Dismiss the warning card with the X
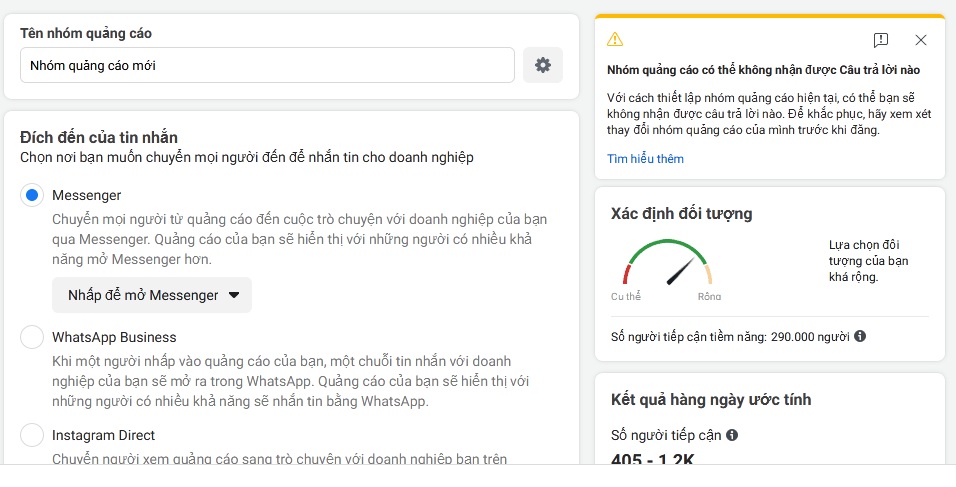956x487 pixels. pyautogui.click(x=921, y=40)
